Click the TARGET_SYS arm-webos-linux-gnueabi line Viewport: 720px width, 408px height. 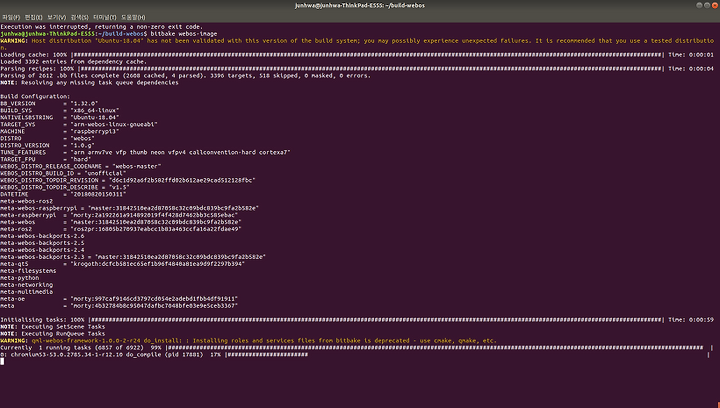pyautogui.click(x=79, y=124)
